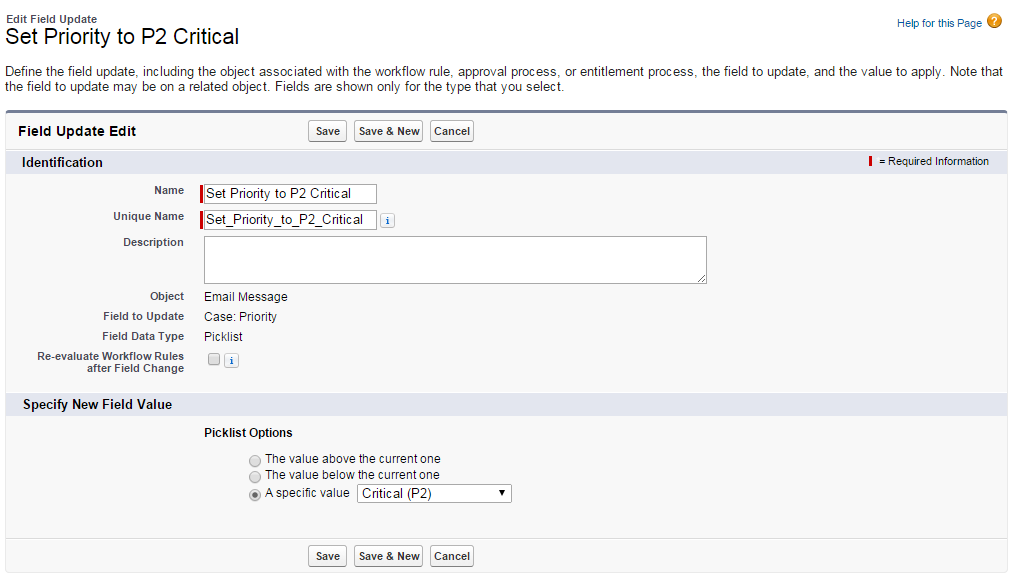Click the top Save button
The width and height of the screenshot is (1017, 580).
[328, 131]
